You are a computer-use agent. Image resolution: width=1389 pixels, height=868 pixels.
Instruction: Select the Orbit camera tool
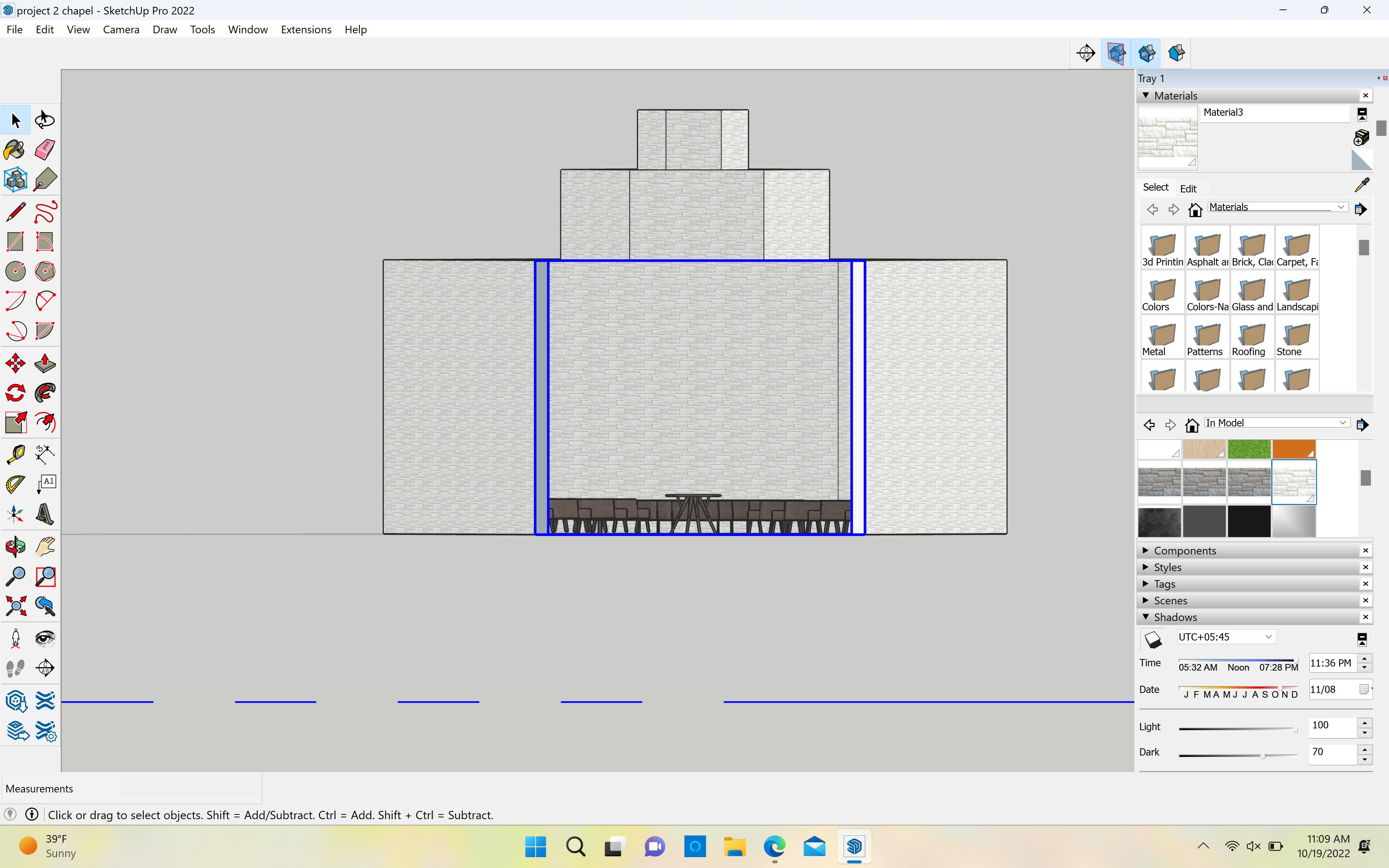[15, 546]
